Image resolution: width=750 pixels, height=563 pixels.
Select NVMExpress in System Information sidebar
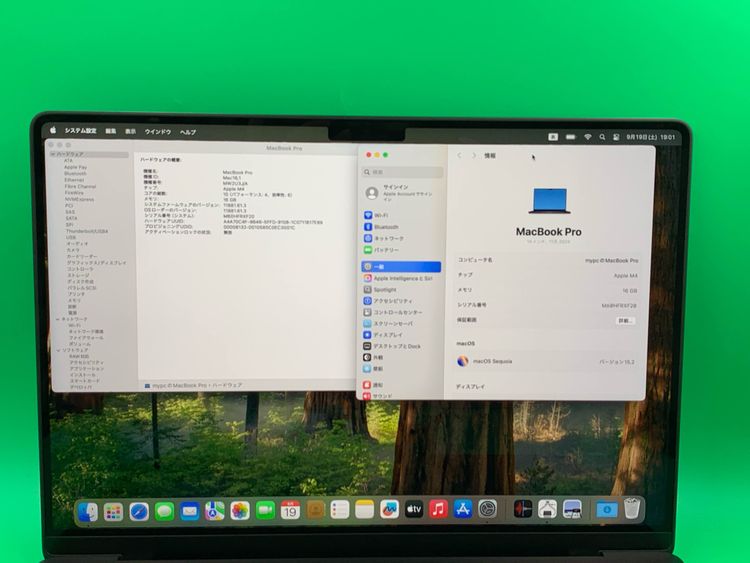(79, 199)
